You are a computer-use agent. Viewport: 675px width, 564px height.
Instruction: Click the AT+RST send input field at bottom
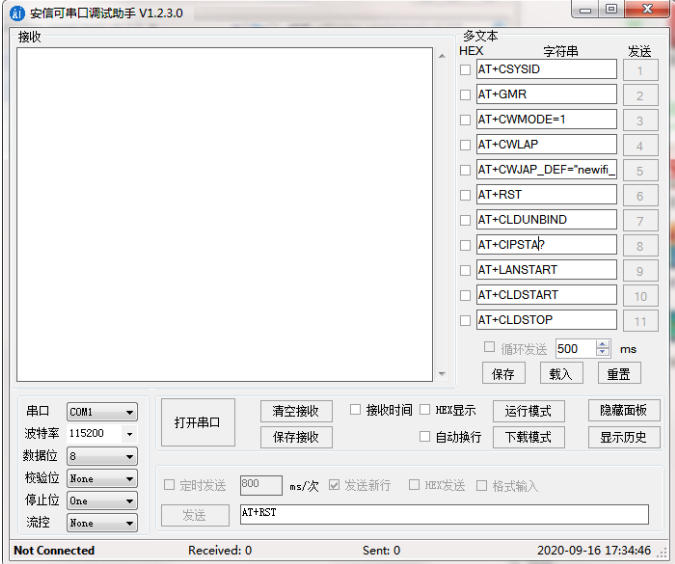[443, 514]
